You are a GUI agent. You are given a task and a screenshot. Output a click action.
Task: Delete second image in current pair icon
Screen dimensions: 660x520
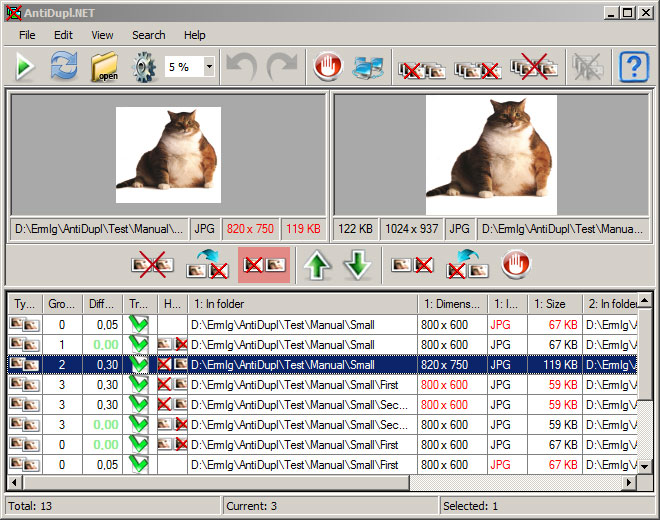click(x=412, y=265)
